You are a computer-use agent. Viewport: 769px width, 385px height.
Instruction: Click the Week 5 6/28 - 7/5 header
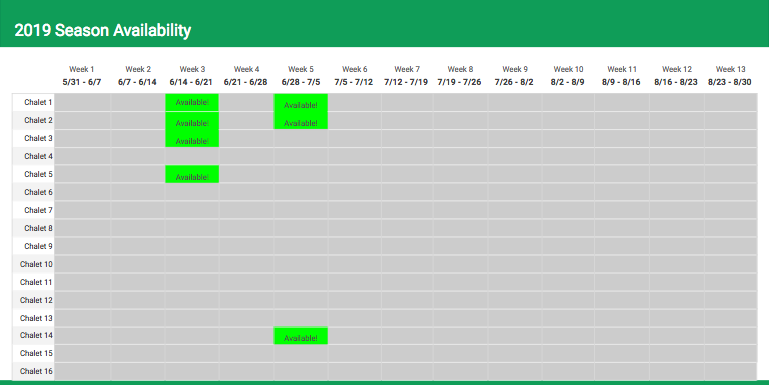click(301, 76)
